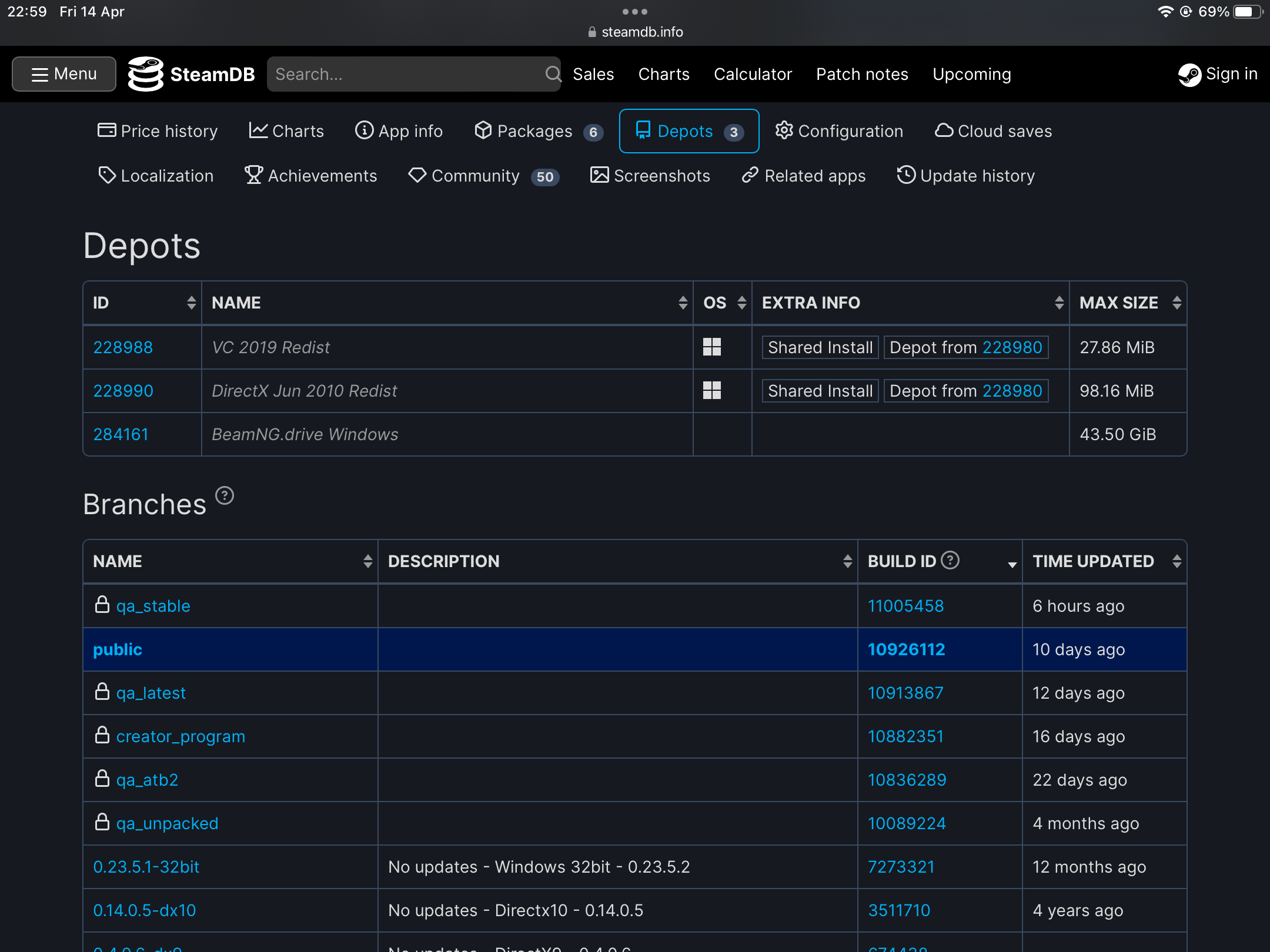Click the Build ID help icon

point(950,560)
